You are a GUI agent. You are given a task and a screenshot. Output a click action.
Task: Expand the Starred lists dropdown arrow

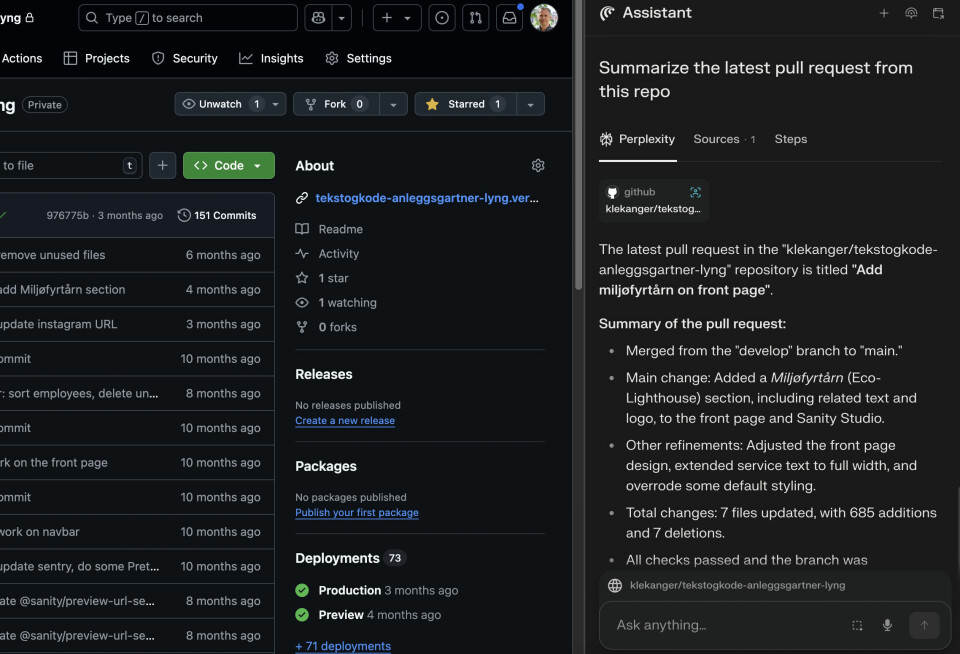pos(531,105)
